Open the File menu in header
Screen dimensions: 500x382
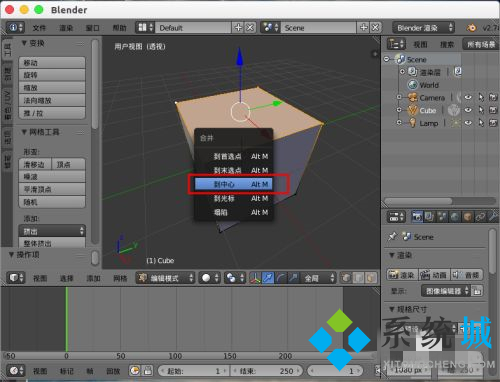[39, 28]
